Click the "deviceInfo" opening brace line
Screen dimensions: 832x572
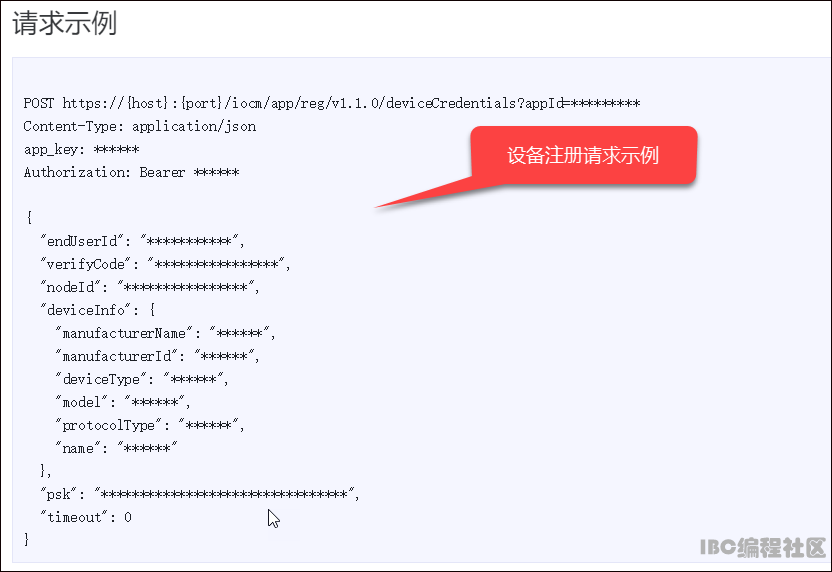(98, 310)
